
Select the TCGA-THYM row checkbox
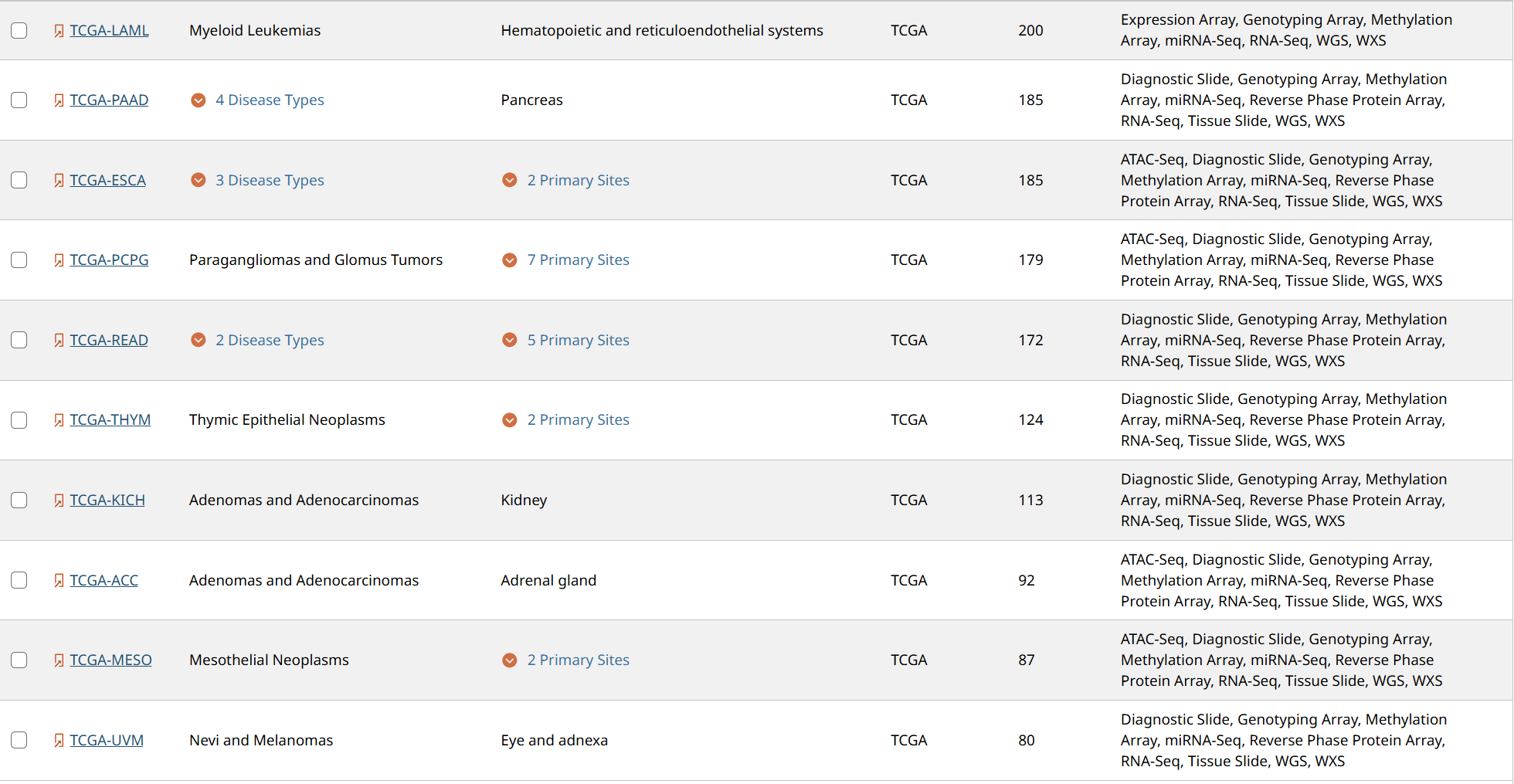click(19, 419)
